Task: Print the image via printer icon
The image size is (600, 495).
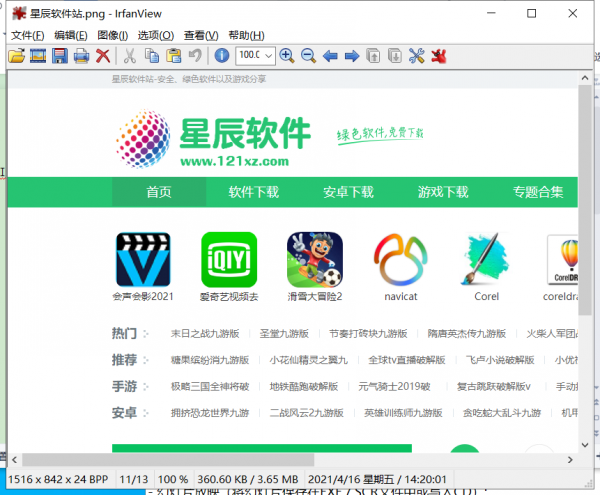Action: click(81, 56)
